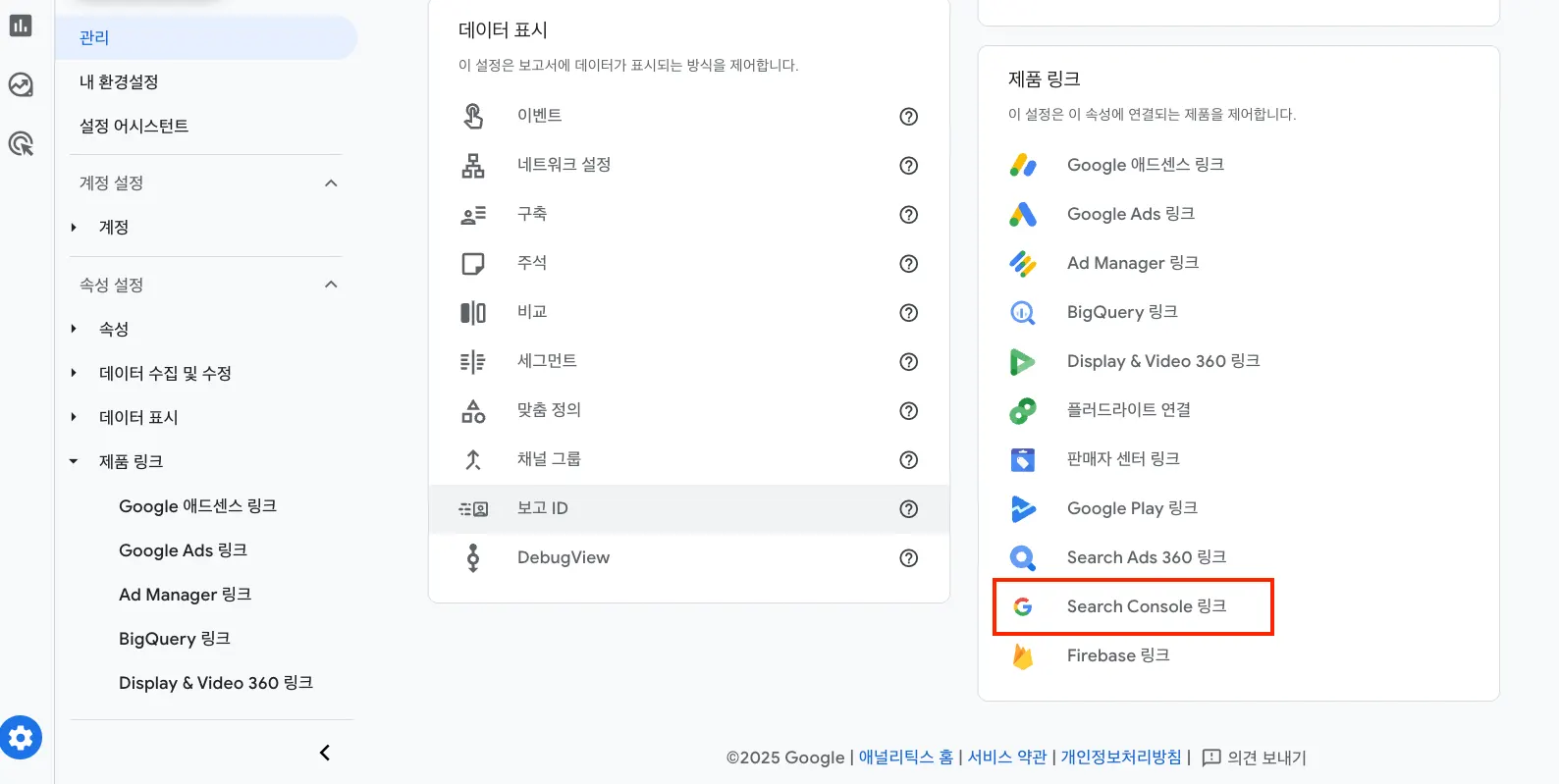
Task: Click the 판매자 센터 logo icon
Action: (x=1023, y=459)
